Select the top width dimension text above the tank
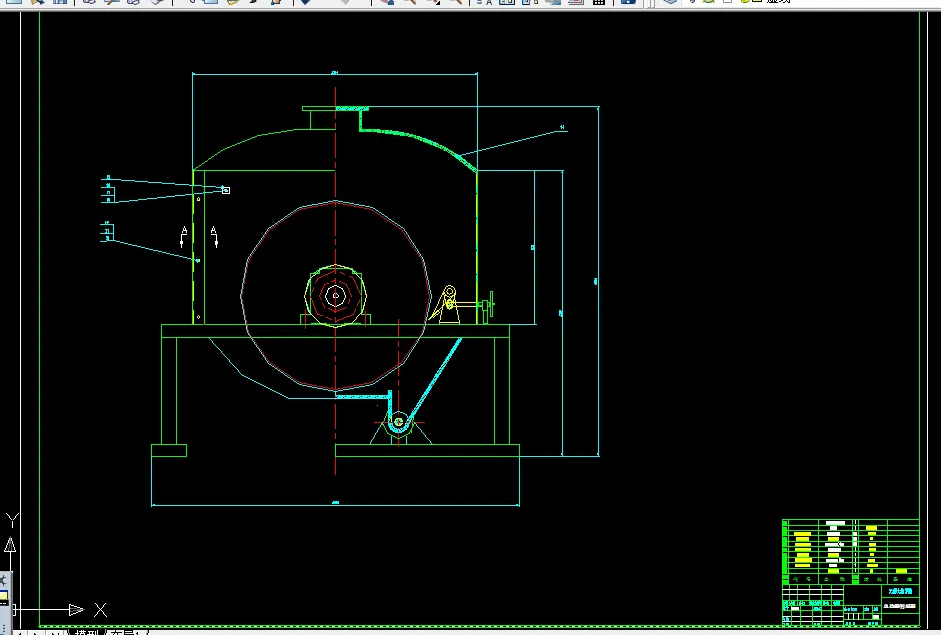The image size is (941, 635). coord(335,73)
